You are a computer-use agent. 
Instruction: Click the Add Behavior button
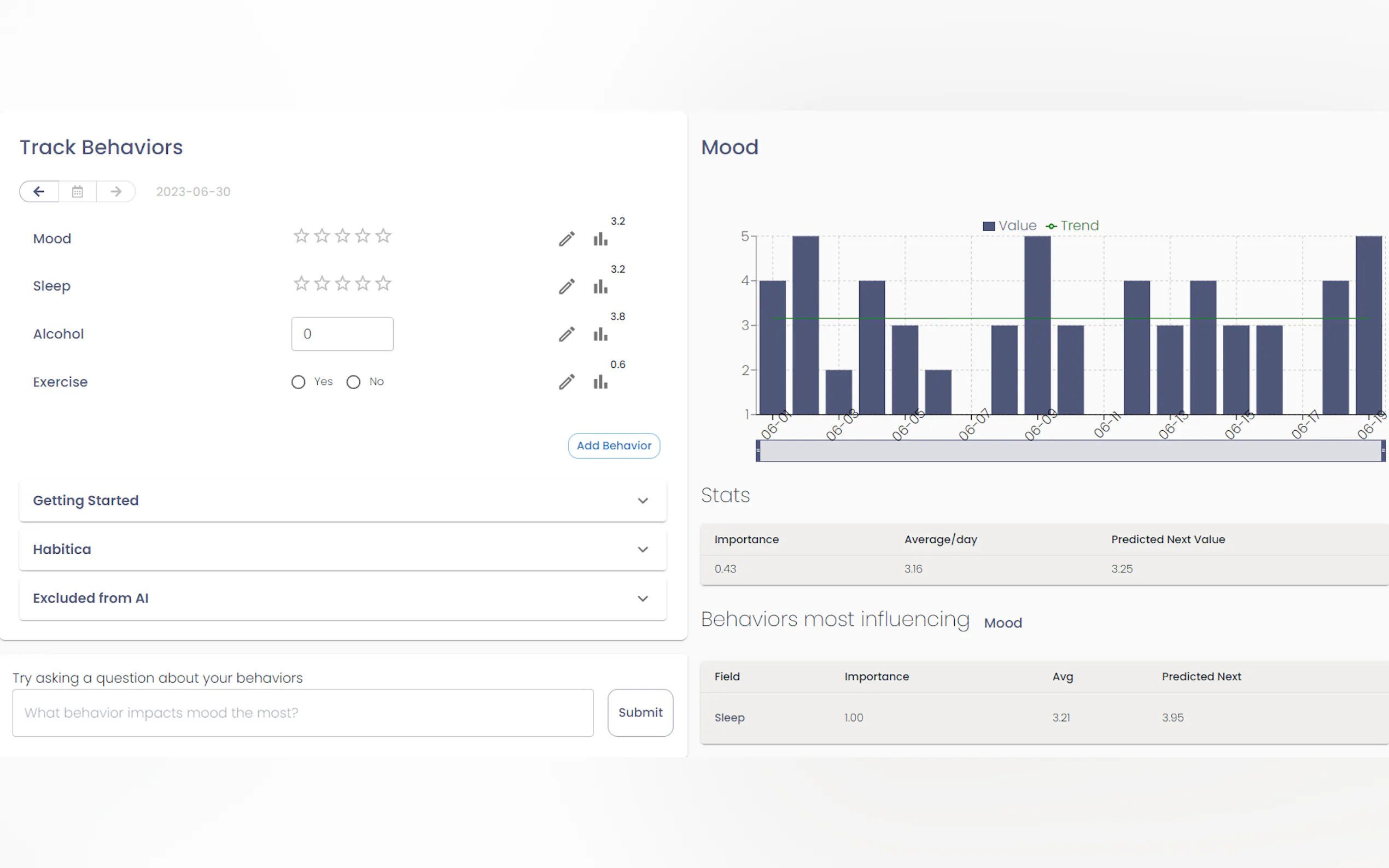tap(614, 445)
